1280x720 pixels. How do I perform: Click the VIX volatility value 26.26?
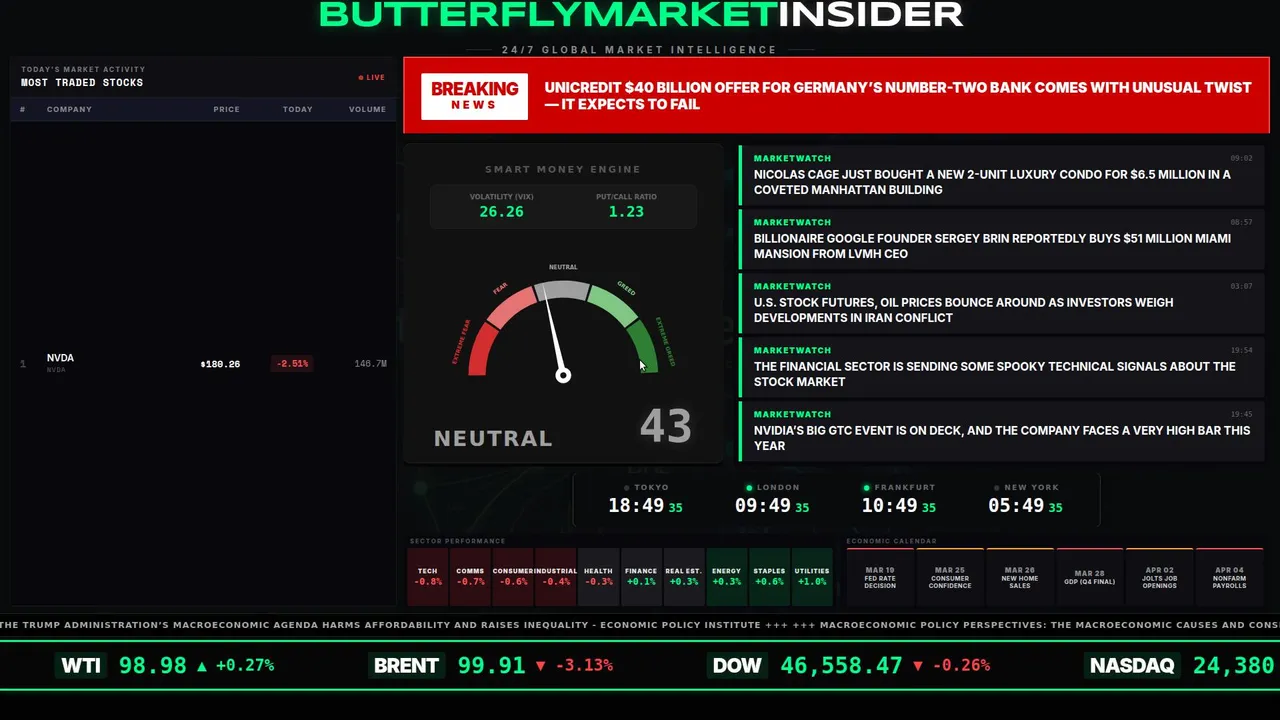[x=501, y=212]
